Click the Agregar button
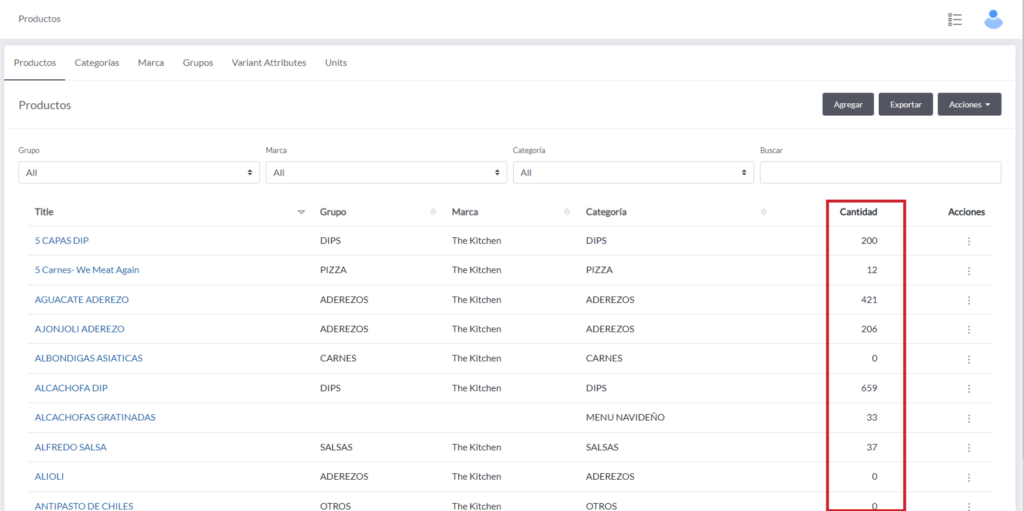The width and height of the screenshot is (1024, 511). 848,105
